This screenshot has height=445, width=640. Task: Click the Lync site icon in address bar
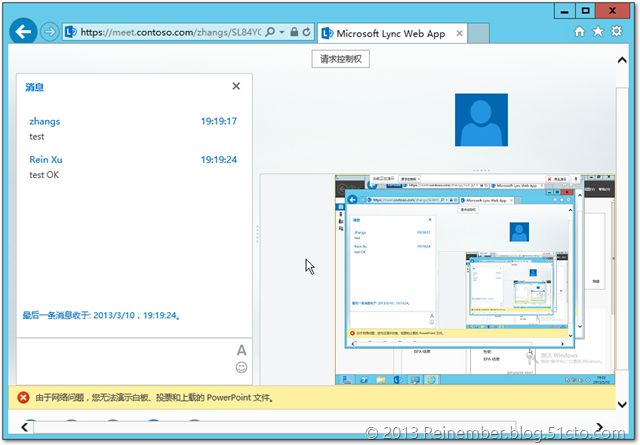[x=71, y=32]
